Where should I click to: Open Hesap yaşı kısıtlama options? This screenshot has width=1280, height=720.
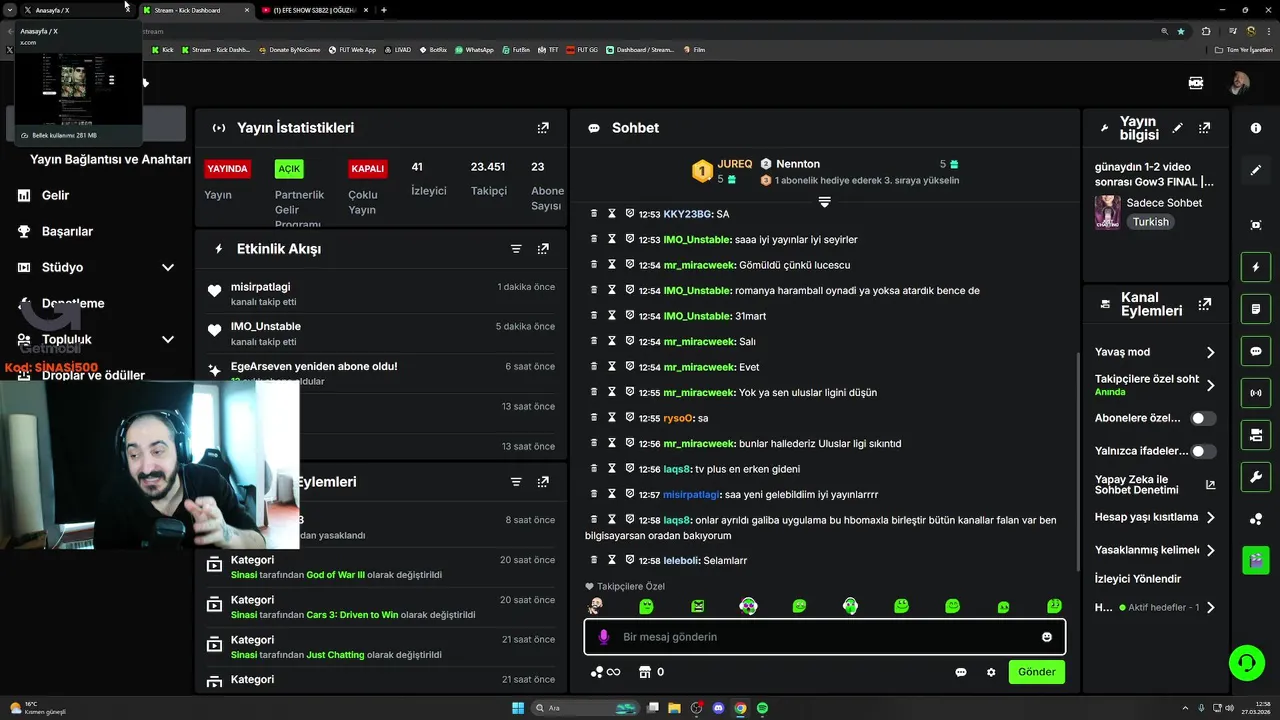pyautogui.click(x=1155, y=517)
